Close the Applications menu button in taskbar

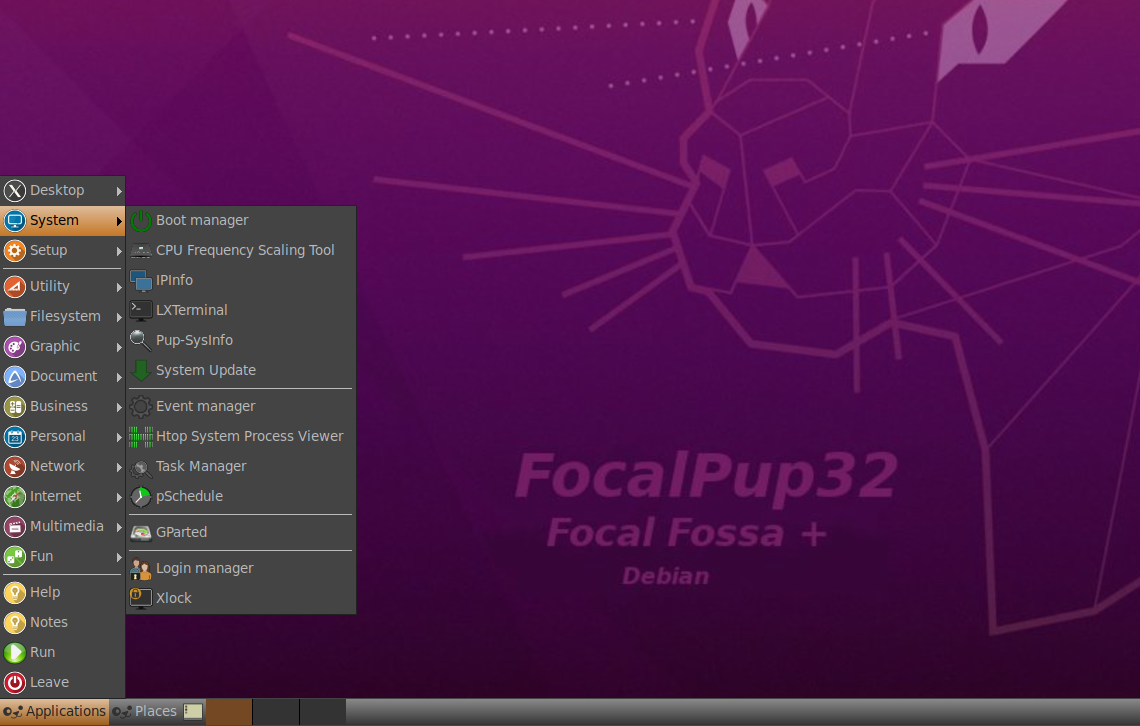pos(55,711)
